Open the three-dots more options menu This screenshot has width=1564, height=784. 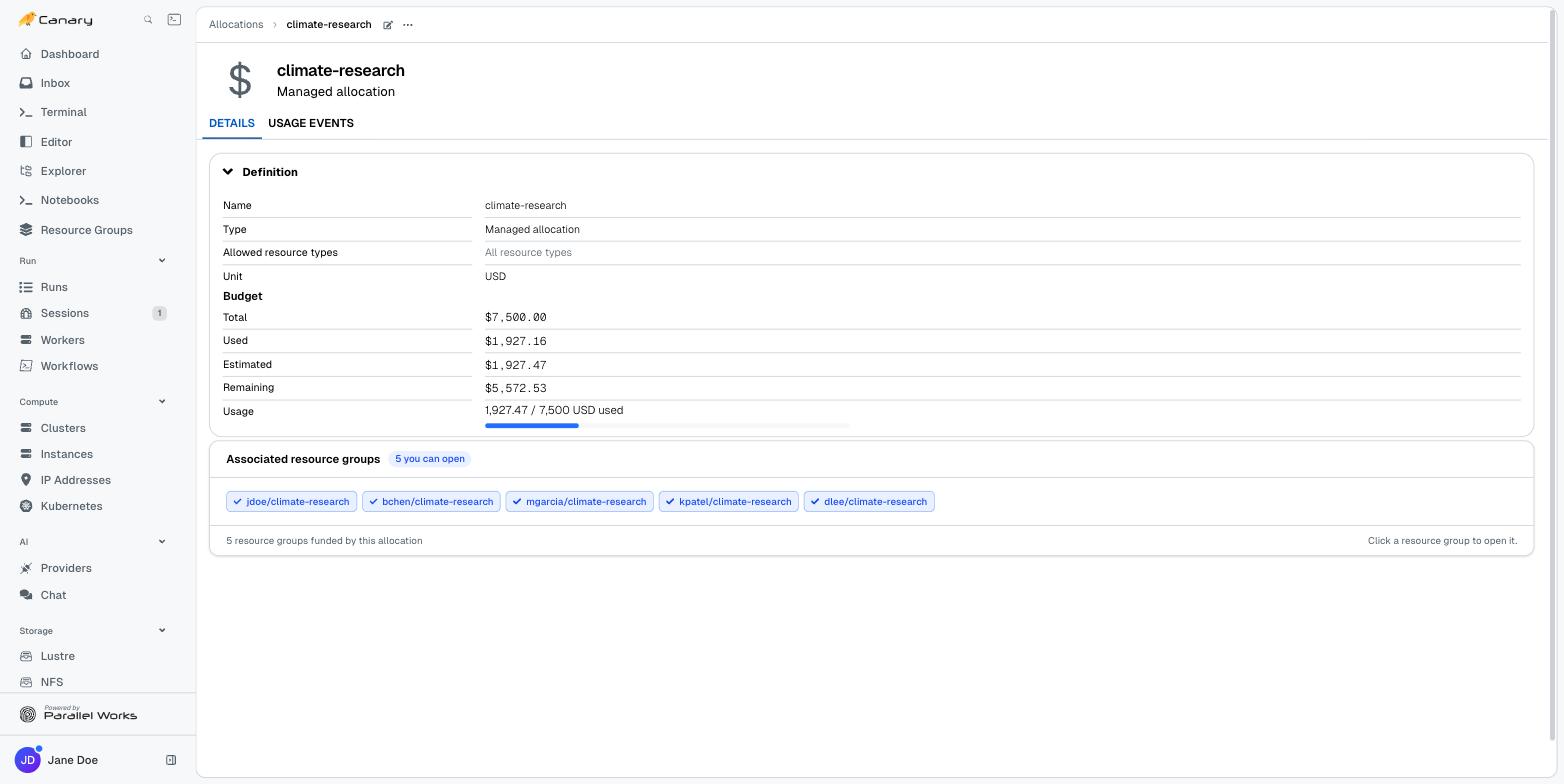408,25
